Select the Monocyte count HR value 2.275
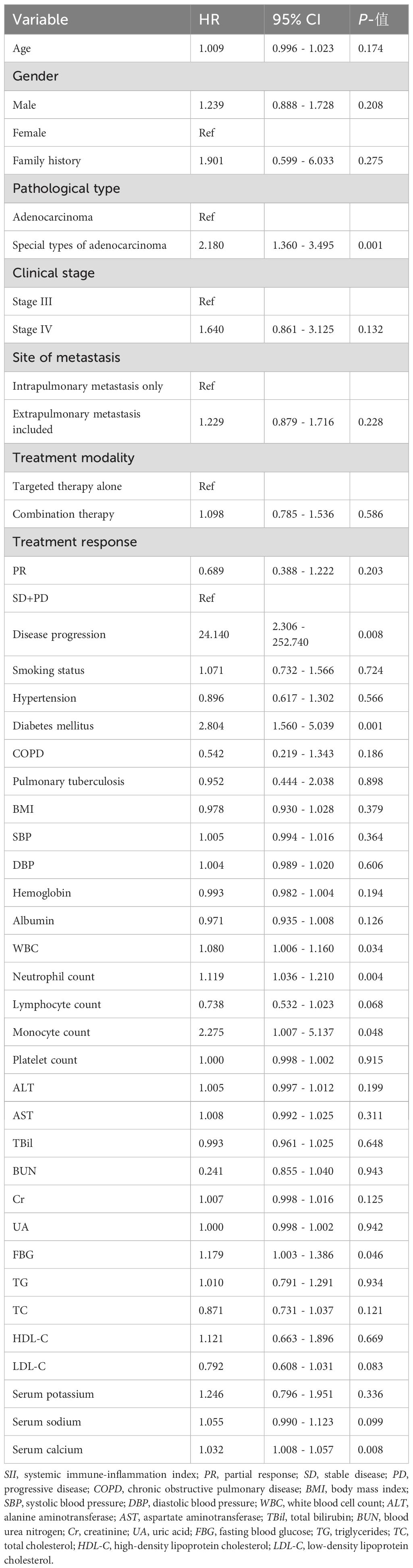Image resolution: width=413 pixels, height=1568 pixels. click(212, 1032)
